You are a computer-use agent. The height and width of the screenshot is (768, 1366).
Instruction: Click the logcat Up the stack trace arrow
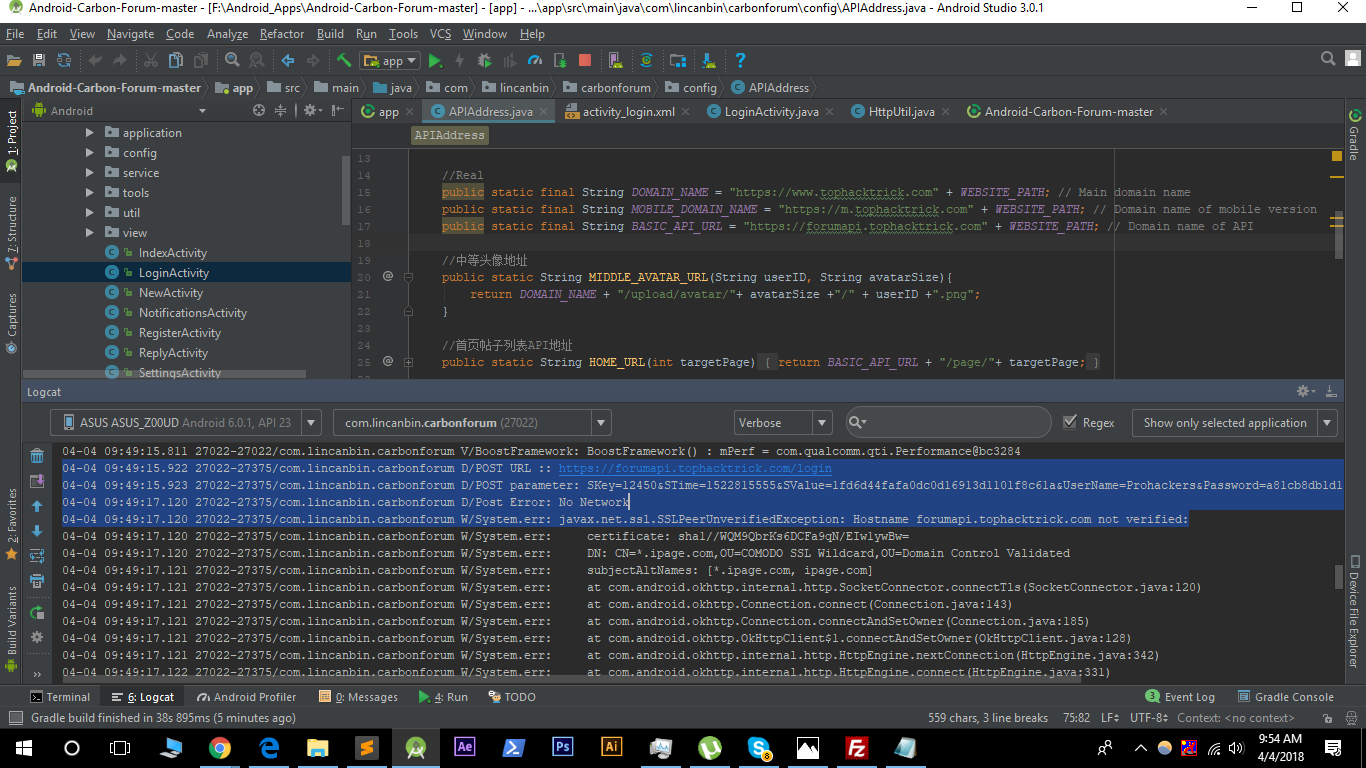[x=37, y=506]
